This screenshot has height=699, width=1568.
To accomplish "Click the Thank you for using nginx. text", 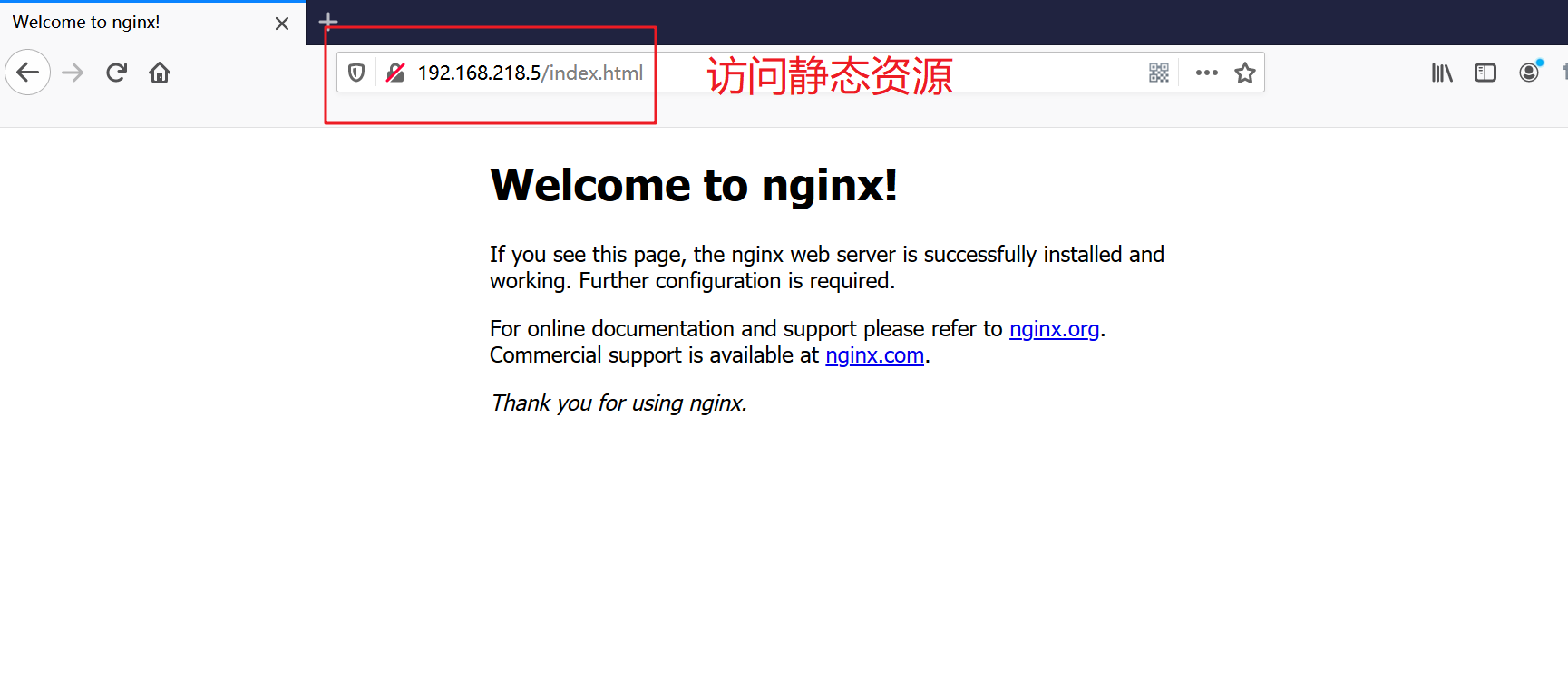I will (618, 403).
